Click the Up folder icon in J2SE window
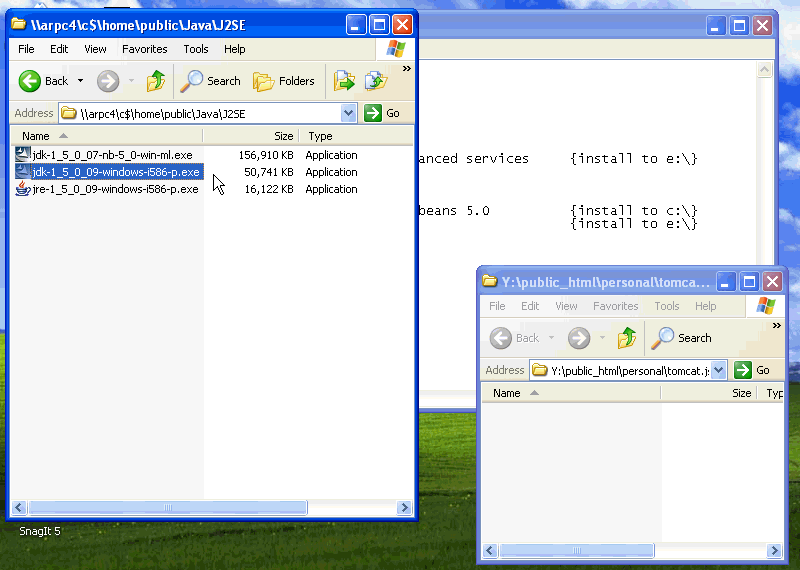 click(156, 81)
